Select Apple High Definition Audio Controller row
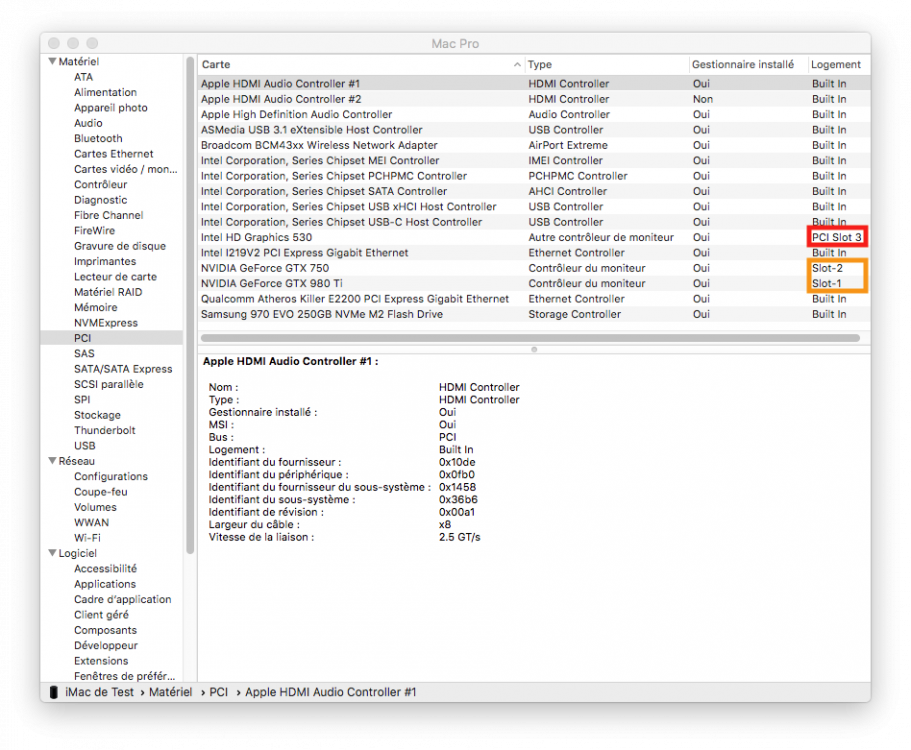 [534, 114]
